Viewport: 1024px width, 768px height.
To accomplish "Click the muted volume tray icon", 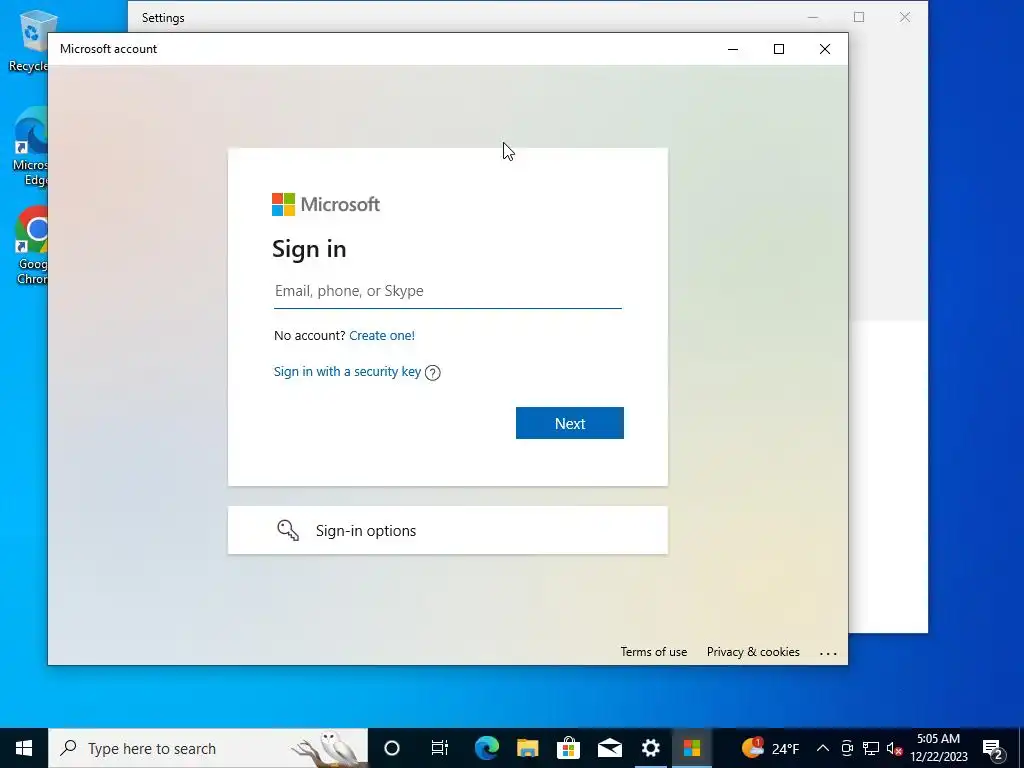I will (894, 748).
